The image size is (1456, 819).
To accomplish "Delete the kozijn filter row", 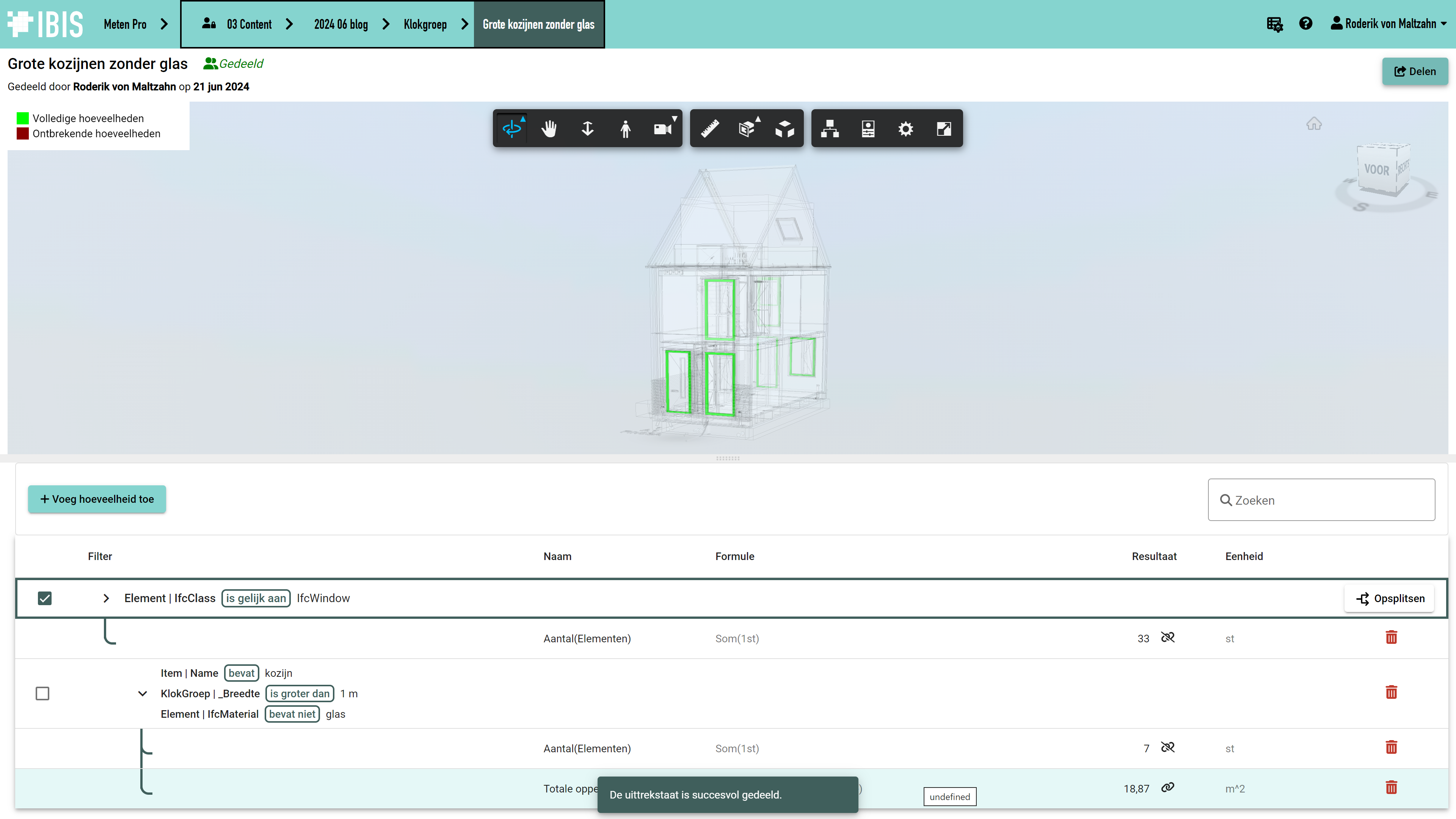I will click(x=1391, y=692).
